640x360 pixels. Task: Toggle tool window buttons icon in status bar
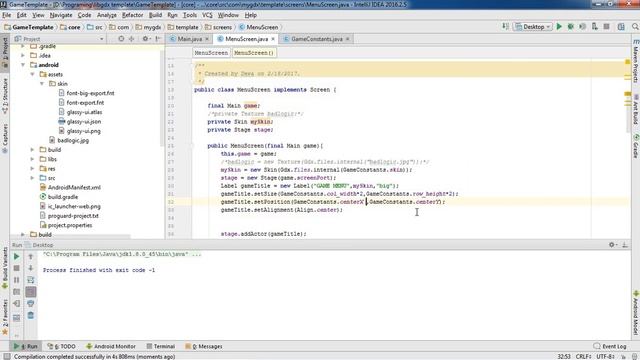click(x=7, y=356)
